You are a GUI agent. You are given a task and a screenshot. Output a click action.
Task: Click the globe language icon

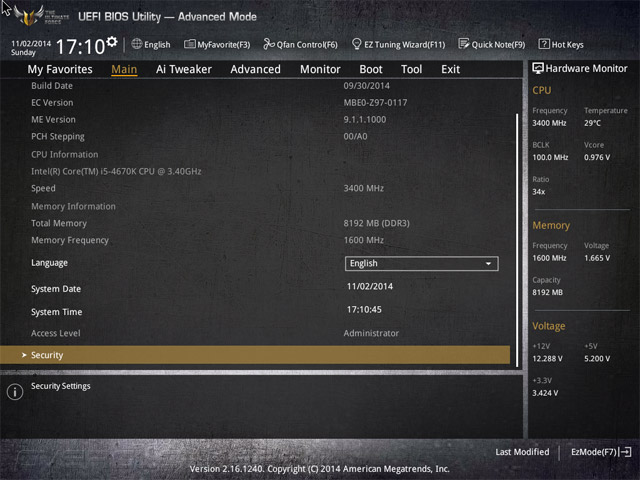[137, 44]
